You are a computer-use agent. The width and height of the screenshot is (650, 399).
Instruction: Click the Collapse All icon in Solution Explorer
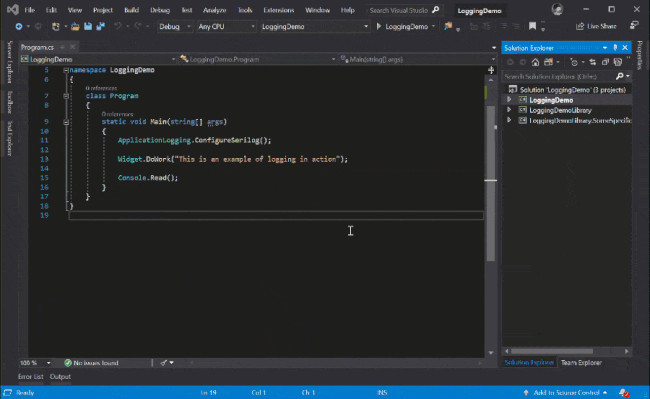(605, 62)
